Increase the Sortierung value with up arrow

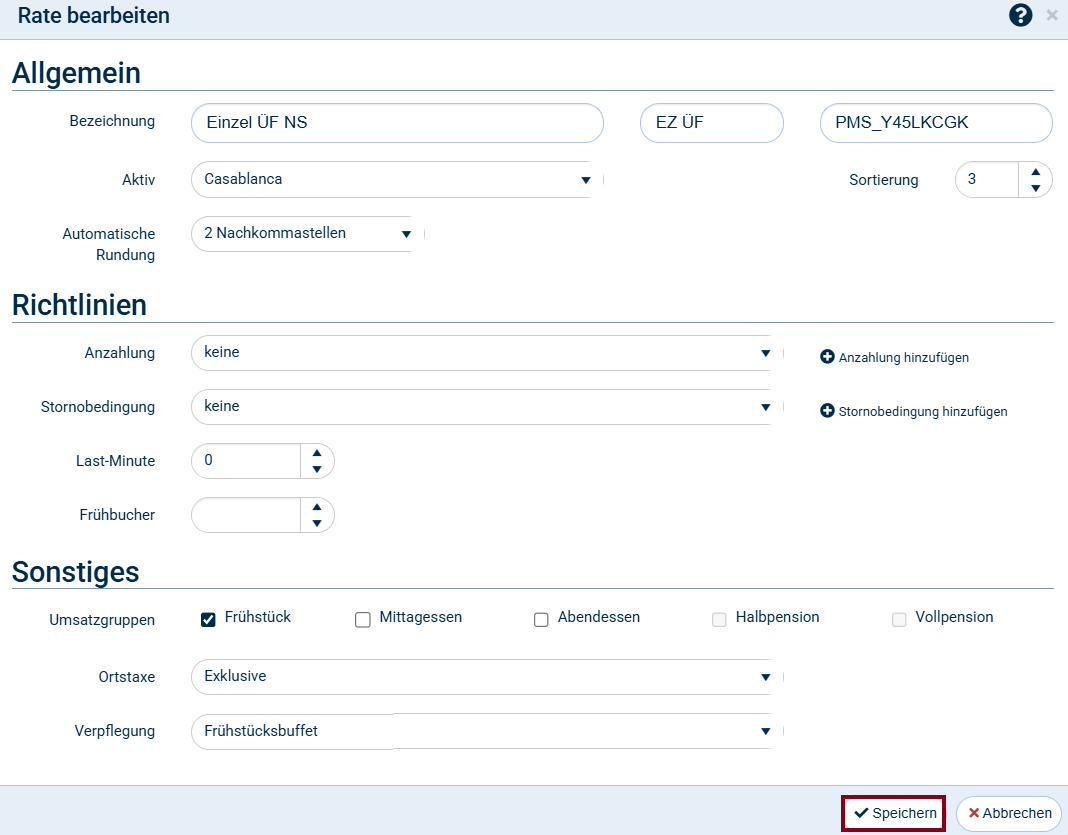[1035, 172]
